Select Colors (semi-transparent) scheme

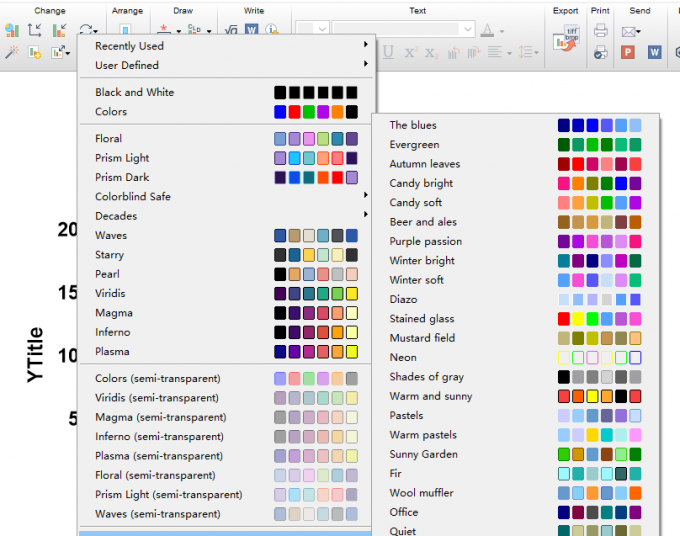226,378
